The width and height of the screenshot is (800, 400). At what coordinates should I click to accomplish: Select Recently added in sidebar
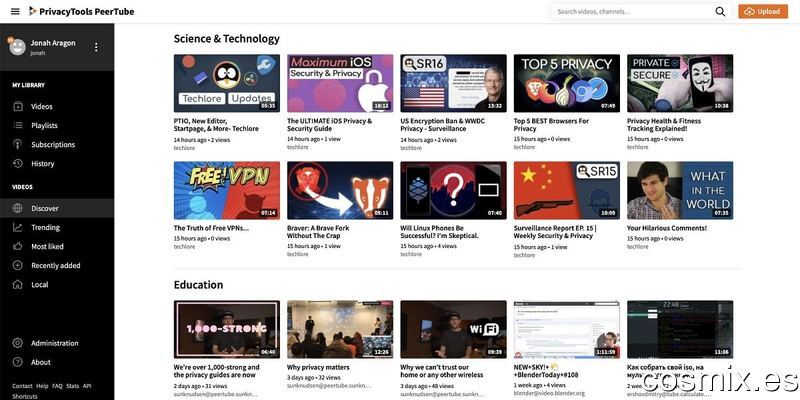point(57,265)
